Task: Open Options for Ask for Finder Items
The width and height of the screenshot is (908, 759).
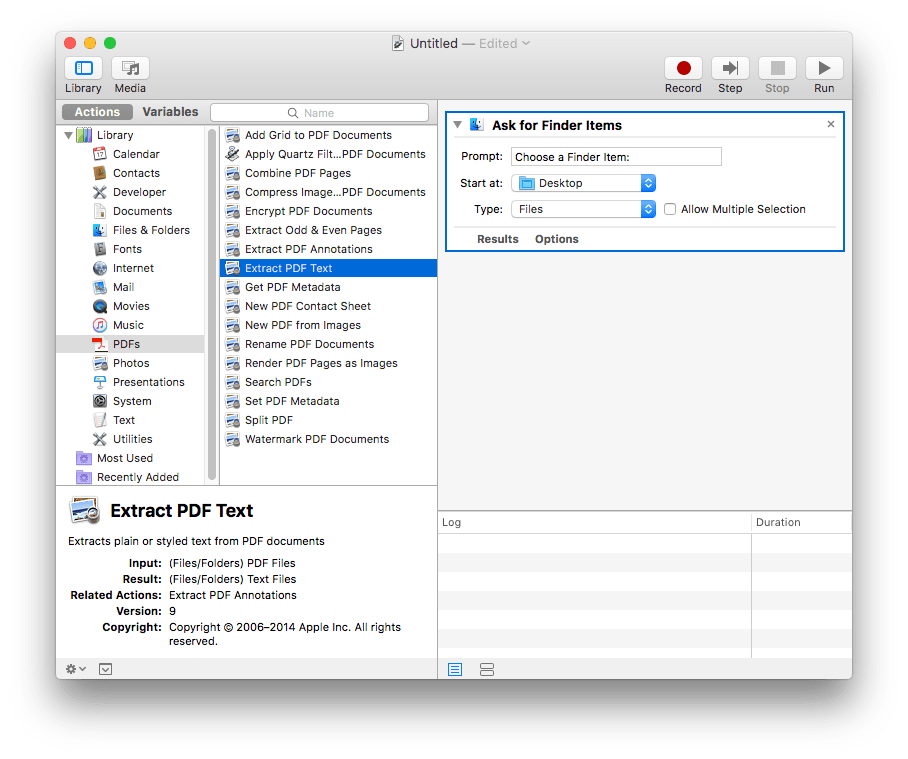Action: pos(556,239)
